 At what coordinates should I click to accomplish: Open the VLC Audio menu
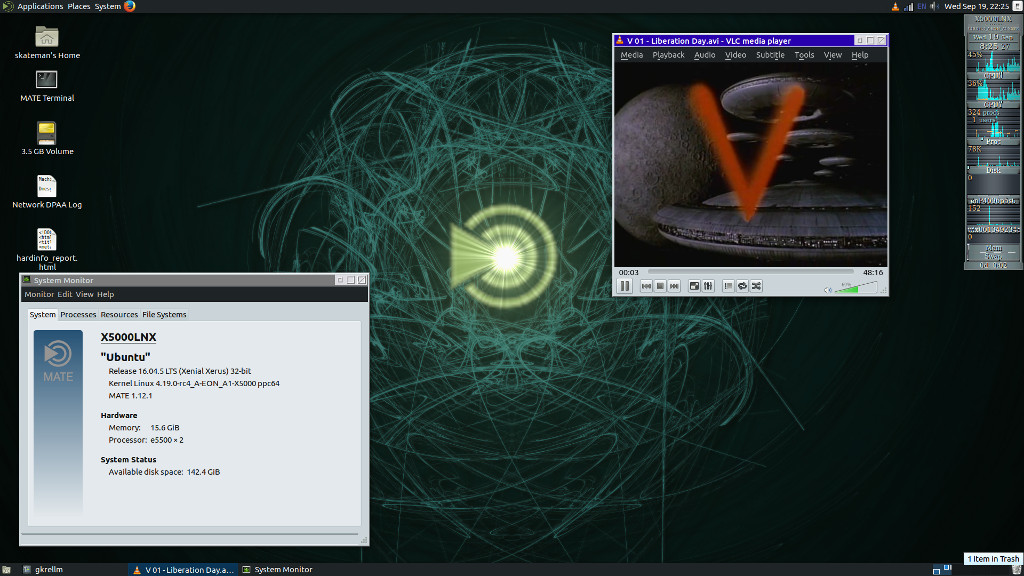click(x=705, y=55)
